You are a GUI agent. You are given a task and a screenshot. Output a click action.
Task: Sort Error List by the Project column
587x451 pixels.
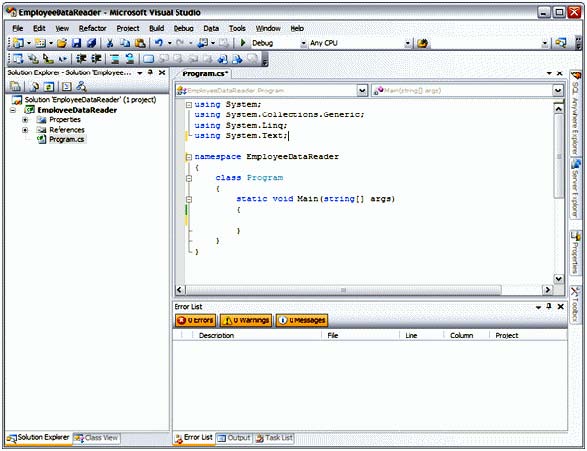pos(528,335)
